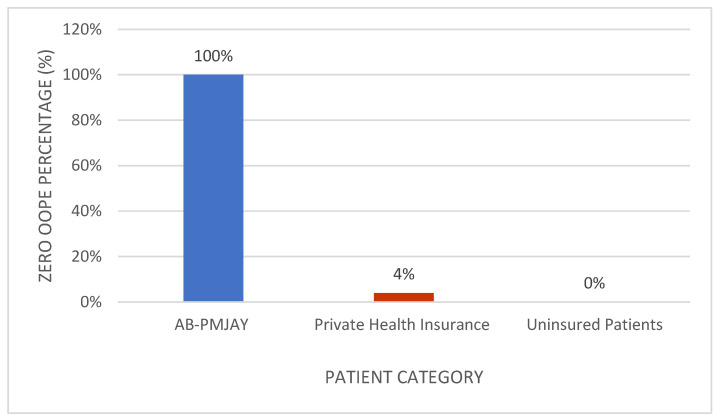Select the PATIENT CATEGORY axis title
Viewport: 720px width, 419px height.
[x=404, y=377]
